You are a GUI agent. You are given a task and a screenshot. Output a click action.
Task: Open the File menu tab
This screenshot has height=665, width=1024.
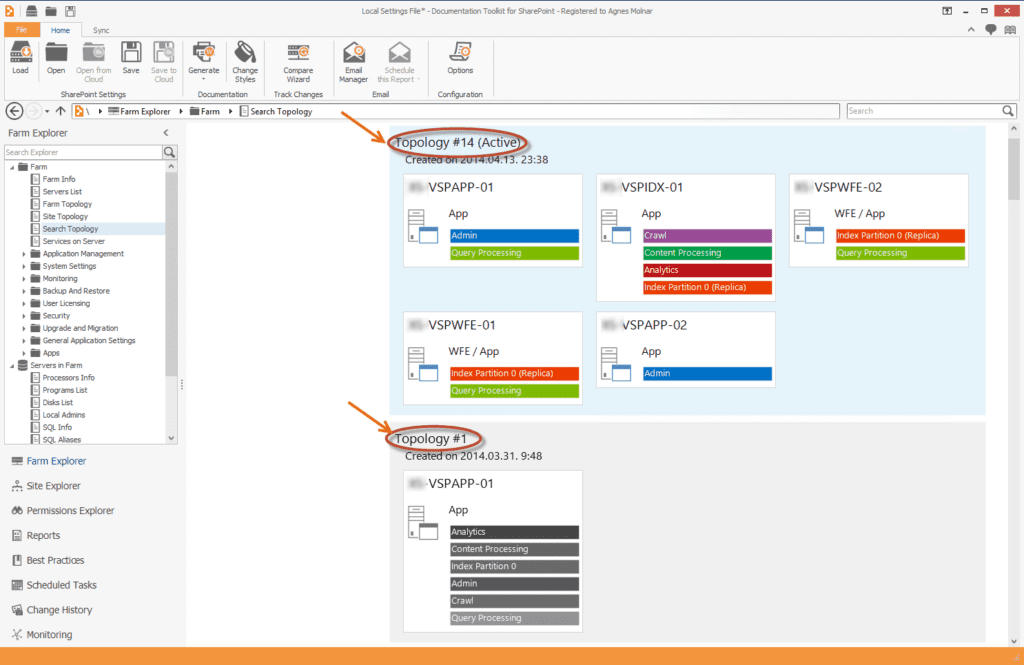point(21,30)
